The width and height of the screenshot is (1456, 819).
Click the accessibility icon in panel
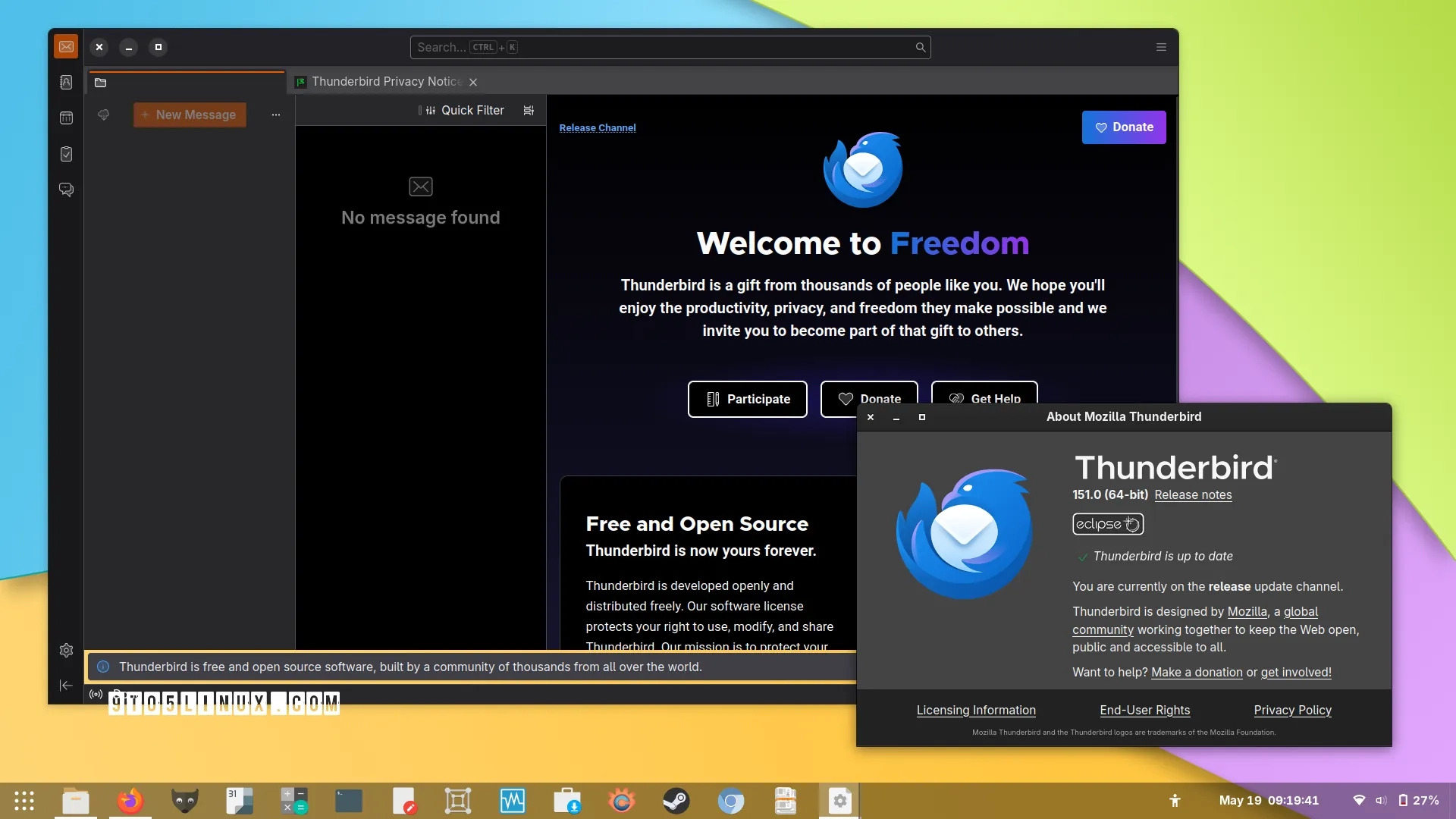1175,801
